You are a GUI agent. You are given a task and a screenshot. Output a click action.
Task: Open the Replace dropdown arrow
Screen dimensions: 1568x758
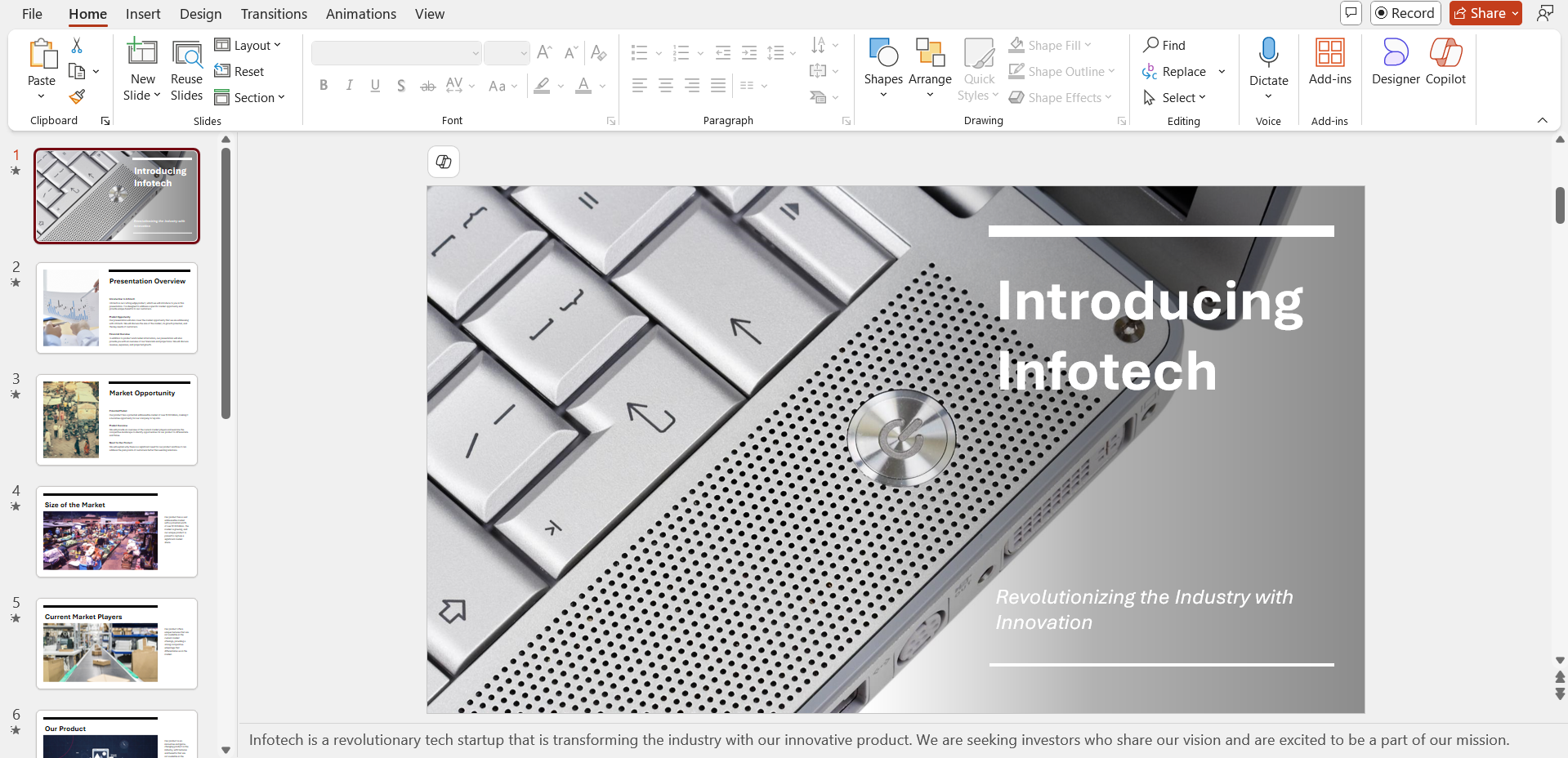pos(1222,72)
